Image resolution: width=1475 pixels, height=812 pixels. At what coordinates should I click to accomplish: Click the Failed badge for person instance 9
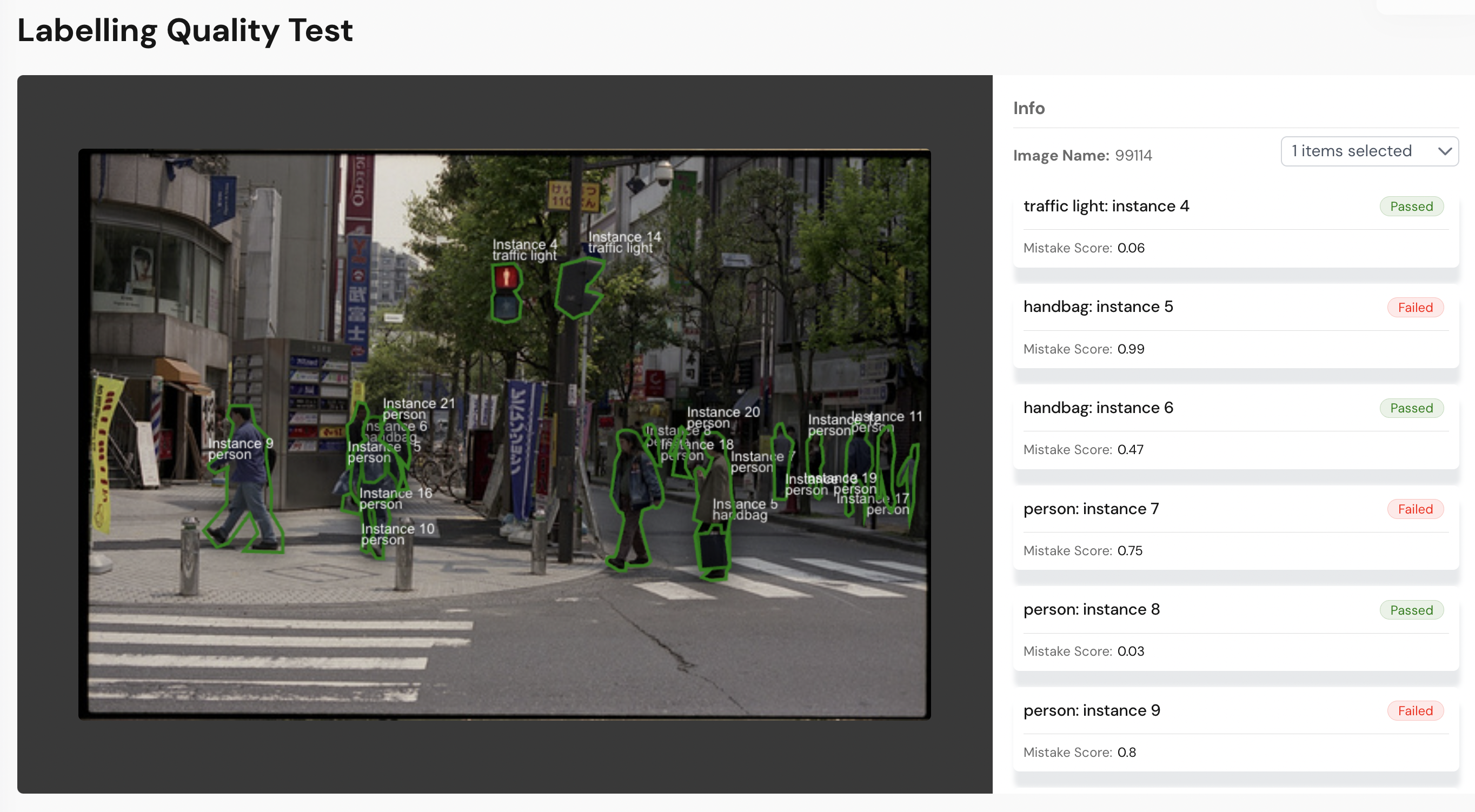point(1415,711)
